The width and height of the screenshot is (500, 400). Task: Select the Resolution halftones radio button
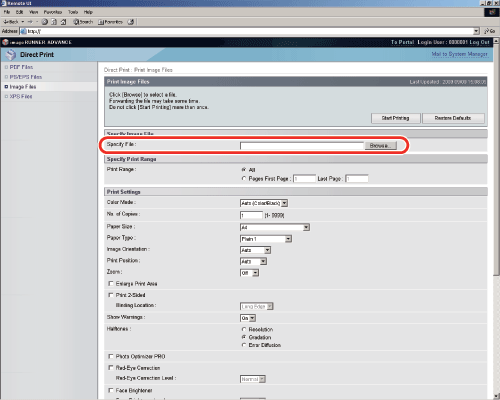pyautogui.click(x=244, y=329)
